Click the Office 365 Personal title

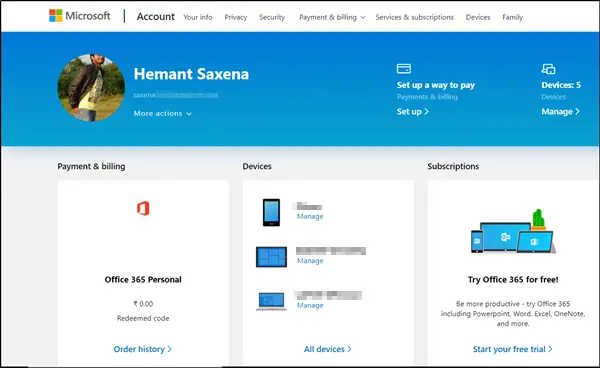[143, 280]
